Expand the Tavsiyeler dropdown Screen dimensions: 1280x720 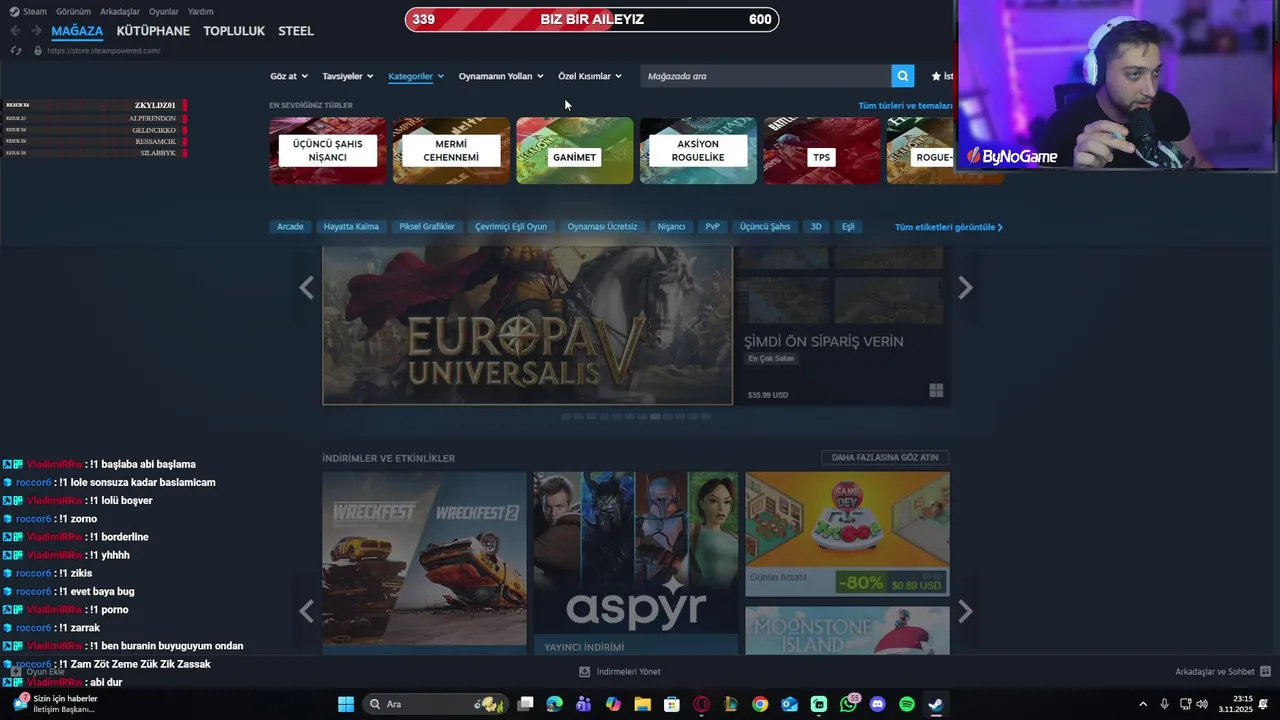click(348, 76)
